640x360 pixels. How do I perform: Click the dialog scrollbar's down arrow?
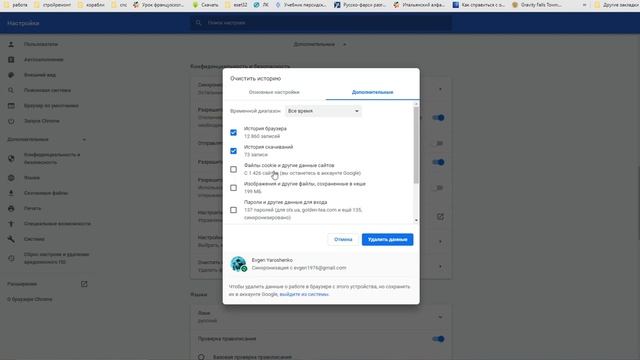coord(416,220)
